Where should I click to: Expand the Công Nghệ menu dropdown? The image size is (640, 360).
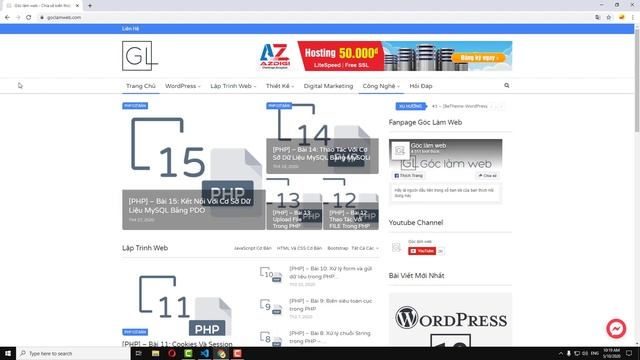coord(381,86)
